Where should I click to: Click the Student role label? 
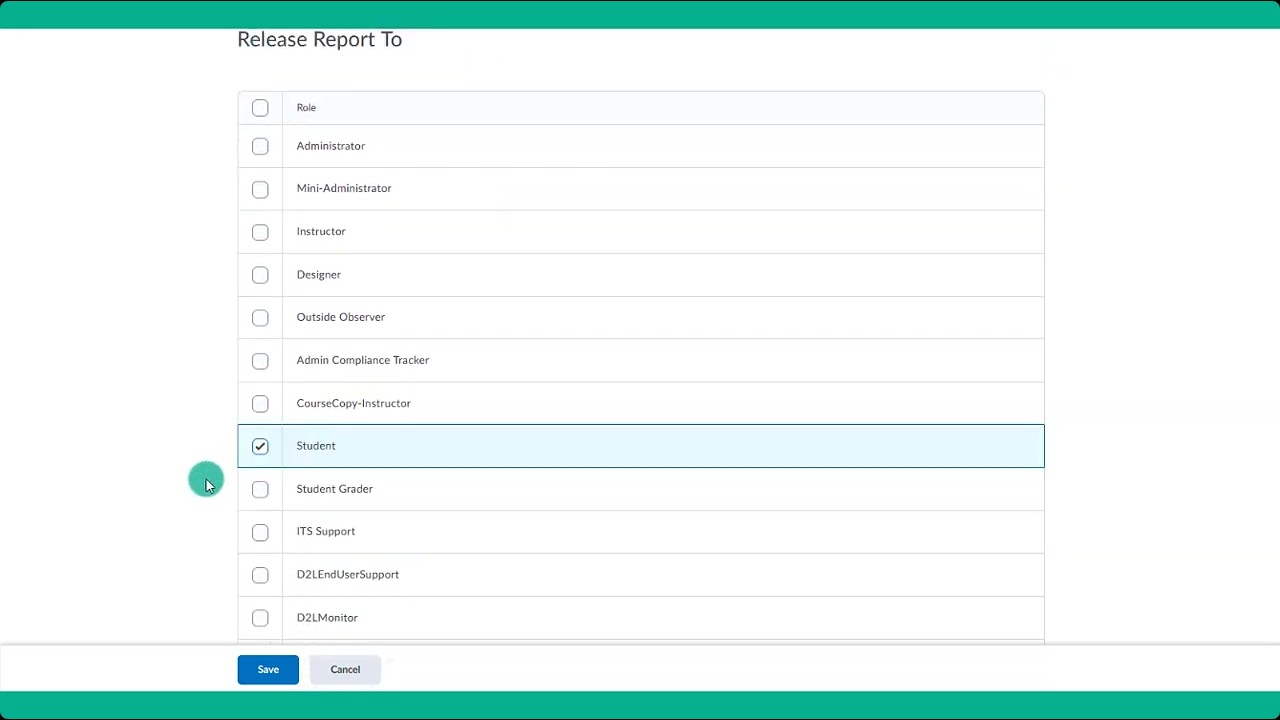[x=316, y=446]
